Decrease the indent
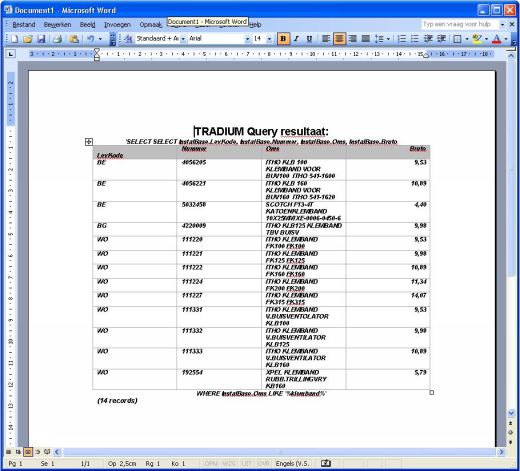 (x=428, y=39)
